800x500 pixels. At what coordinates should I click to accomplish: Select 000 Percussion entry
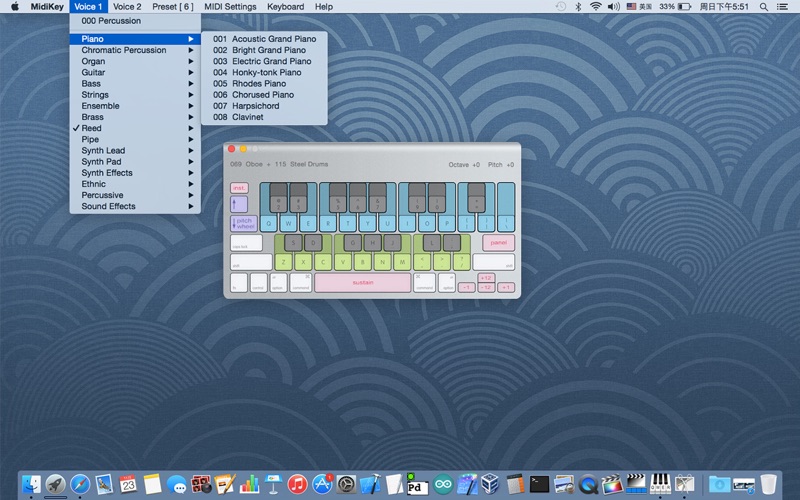[x=111, y=21]
